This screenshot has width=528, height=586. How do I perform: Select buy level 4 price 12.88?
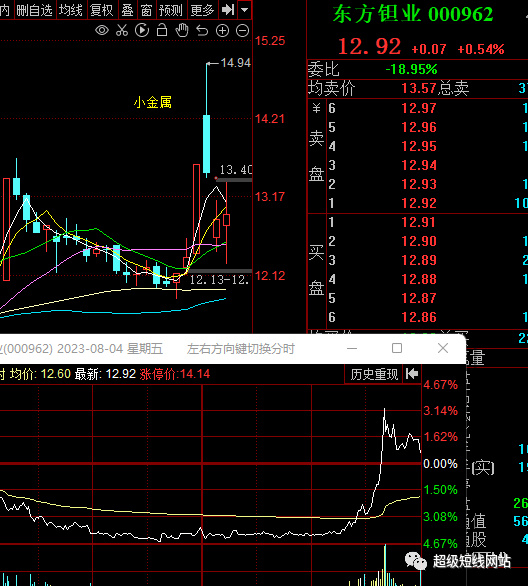pos(419,279)
